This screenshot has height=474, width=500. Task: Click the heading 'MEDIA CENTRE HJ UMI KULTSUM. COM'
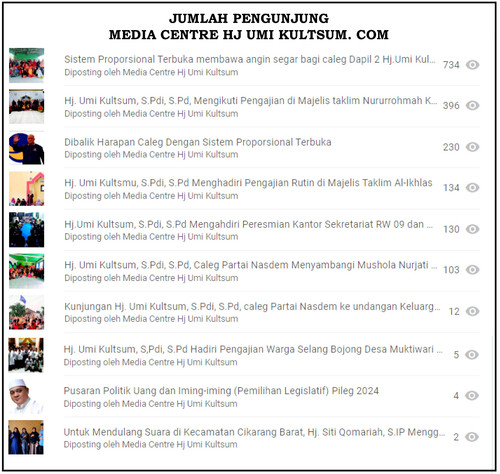coord(249,35)
